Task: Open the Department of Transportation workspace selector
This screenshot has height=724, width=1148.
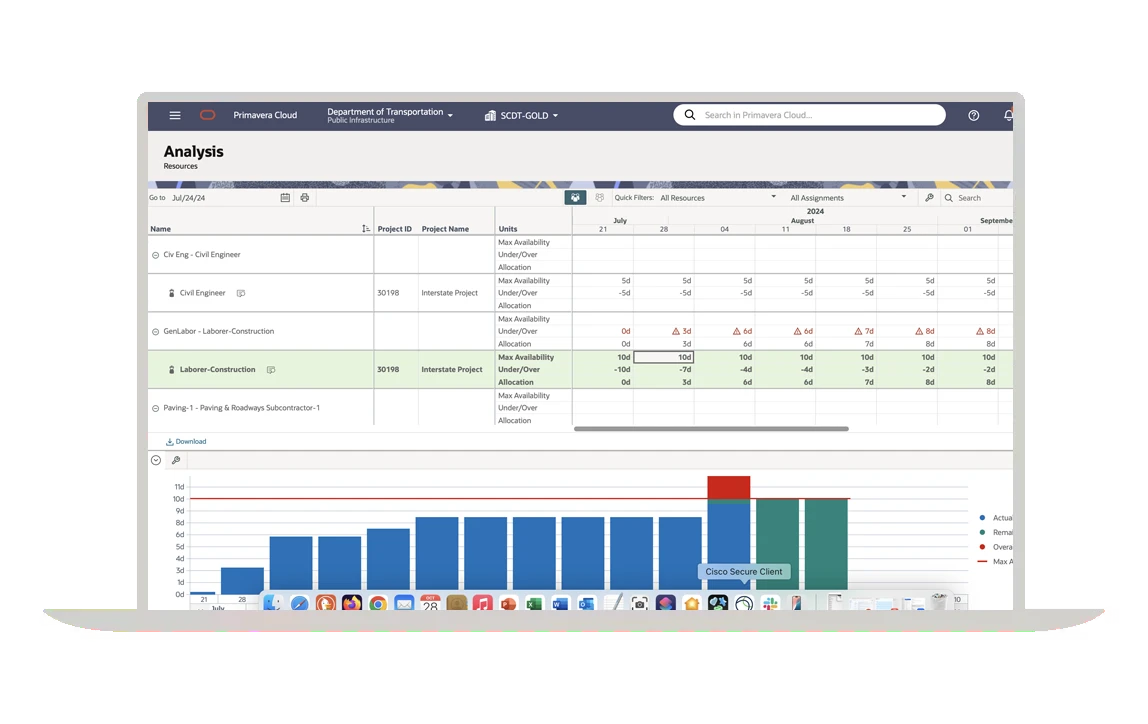Action: click(x=389, y=114)
